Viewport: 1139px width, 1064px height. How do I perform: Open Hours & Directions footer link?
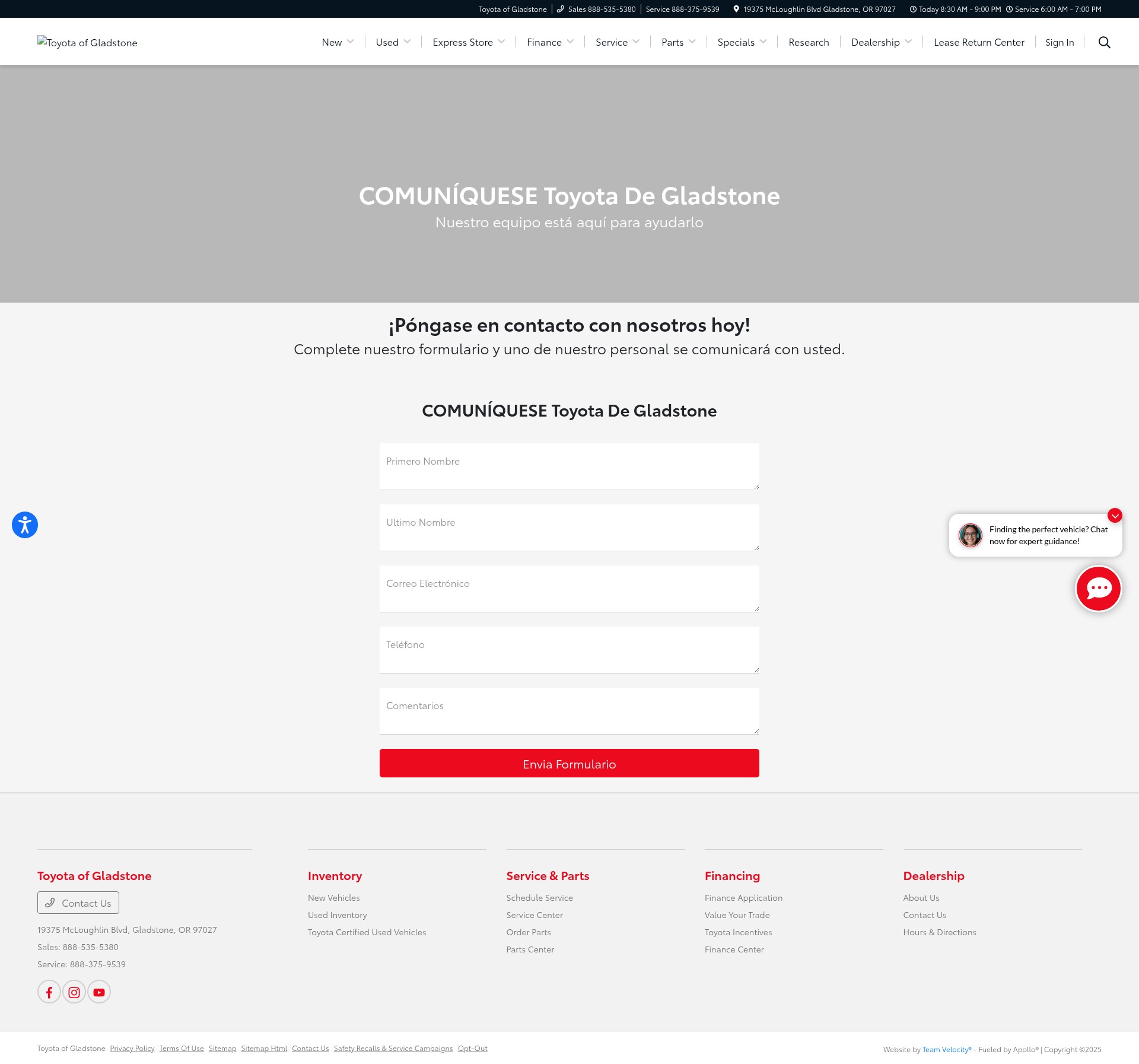[940, 932]
